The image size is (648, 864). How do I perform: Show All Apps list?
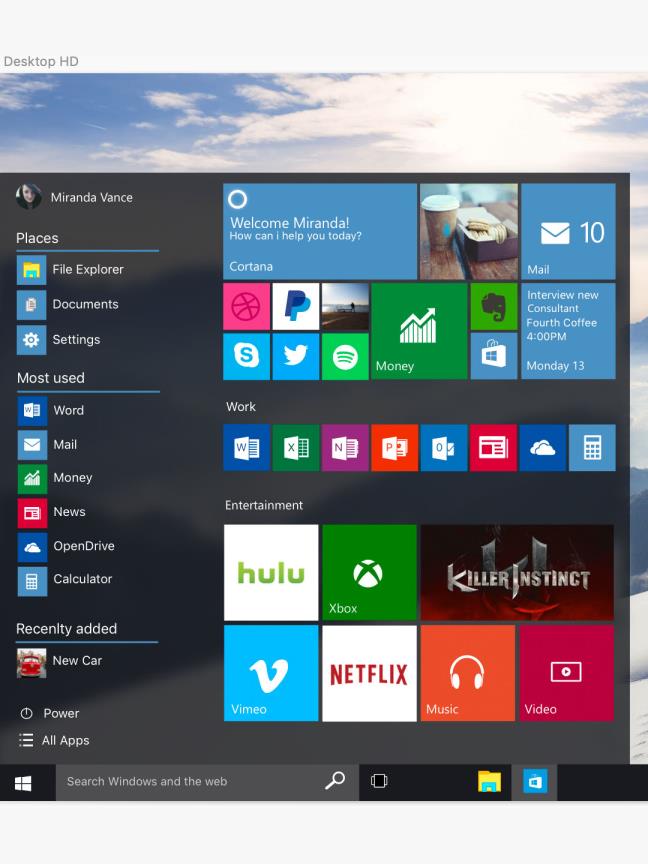point(54,741)
